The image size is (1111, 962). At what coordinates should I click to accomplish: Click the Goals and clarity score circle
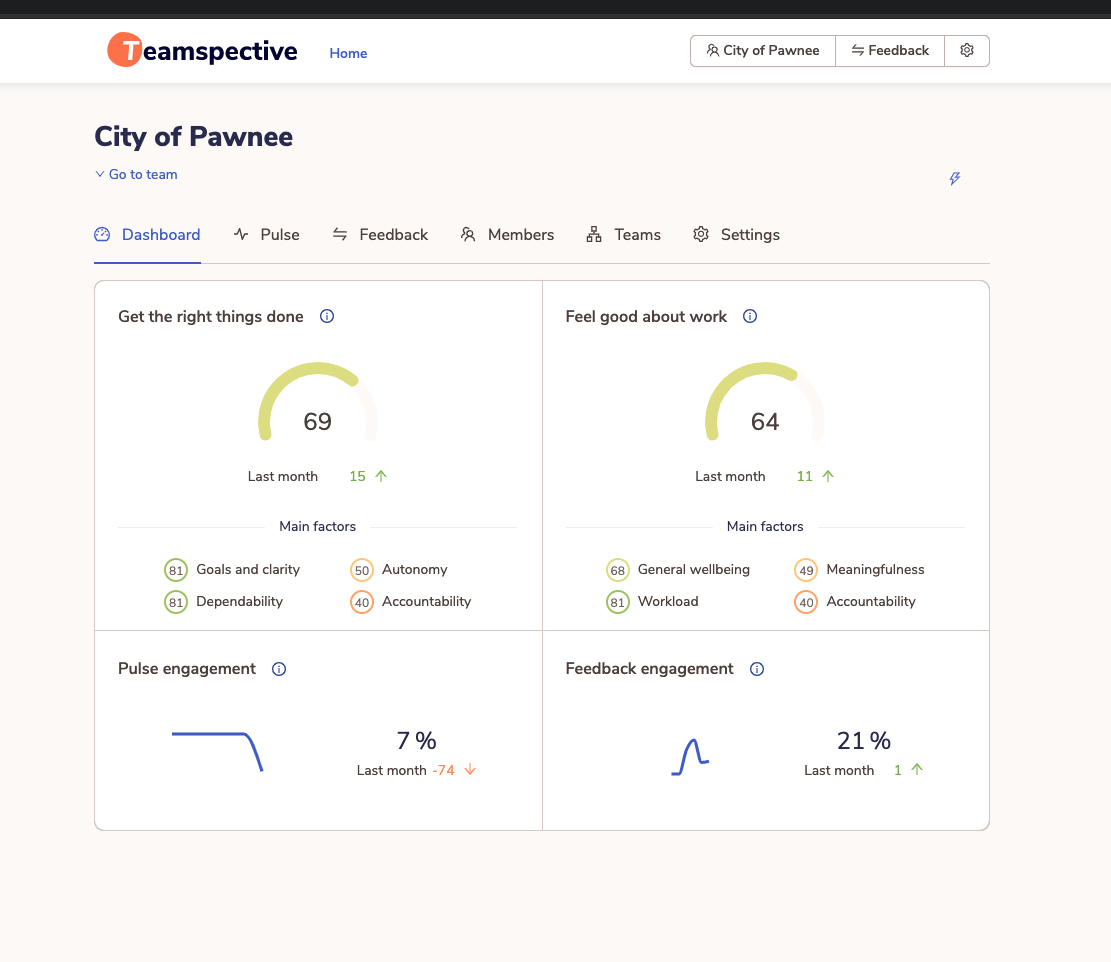tap(176, 570)
